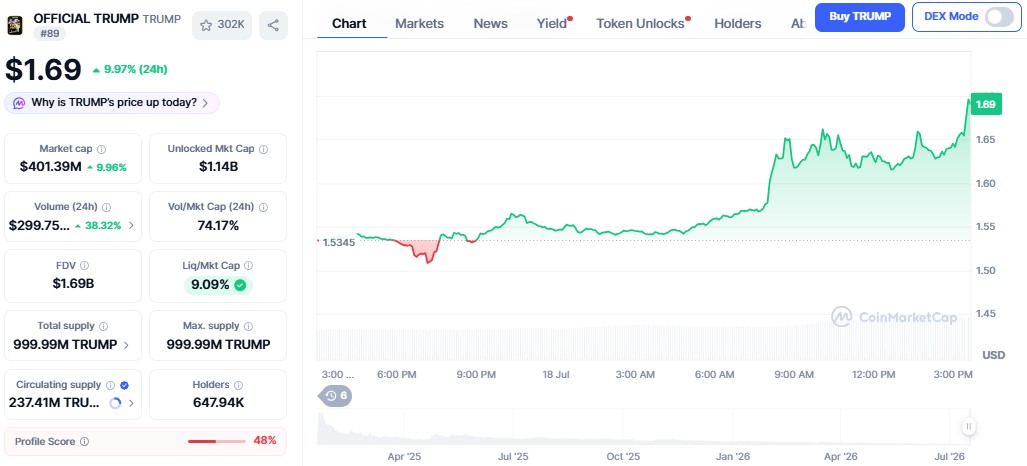This screenshot has height=466, width=1027.
Task: Click Jul '25 on the timeline navigator
Action: coord(513,456)
